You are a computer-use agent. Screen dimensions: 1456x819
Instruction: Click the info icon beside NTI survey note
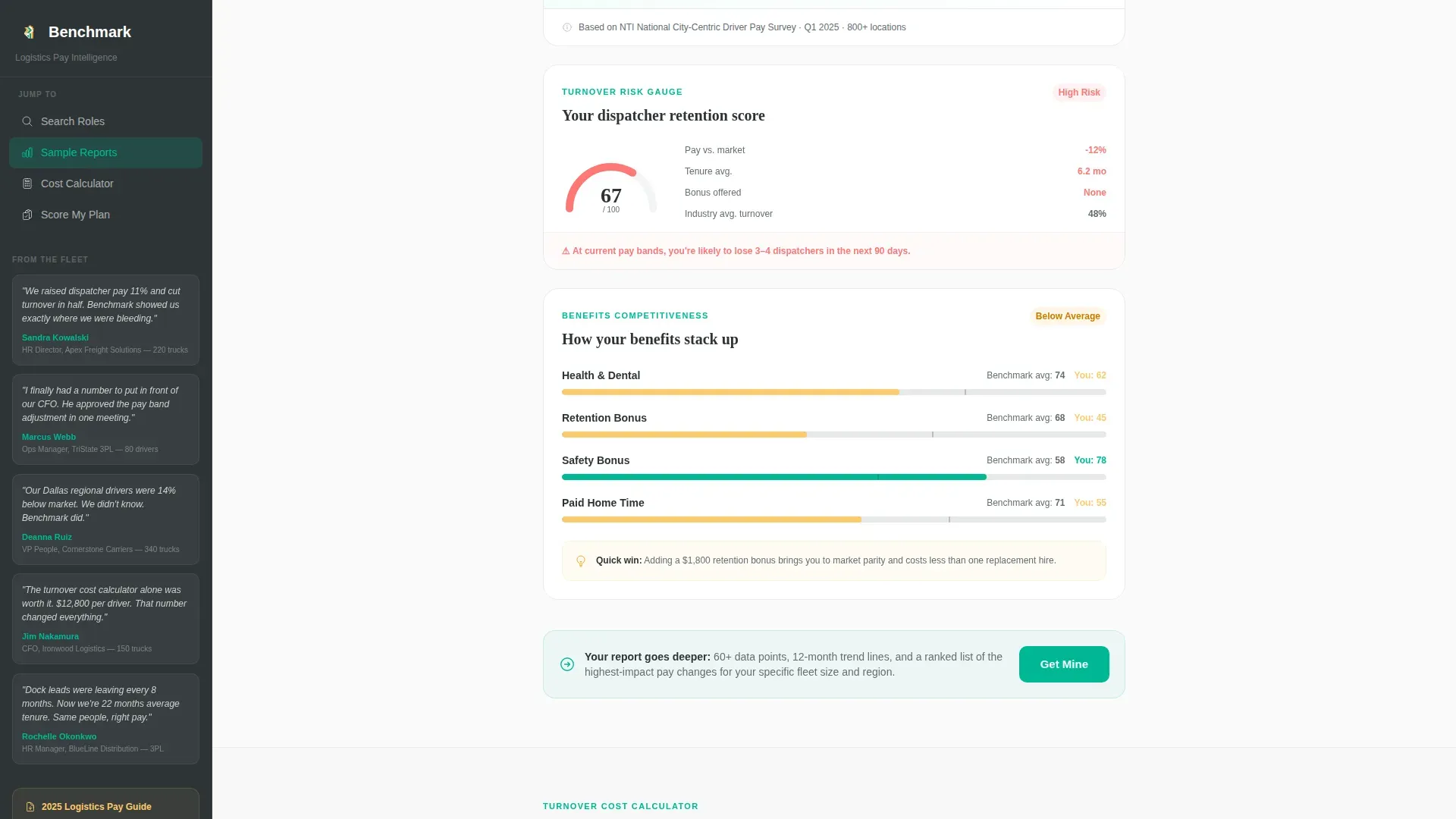[566, 27]
